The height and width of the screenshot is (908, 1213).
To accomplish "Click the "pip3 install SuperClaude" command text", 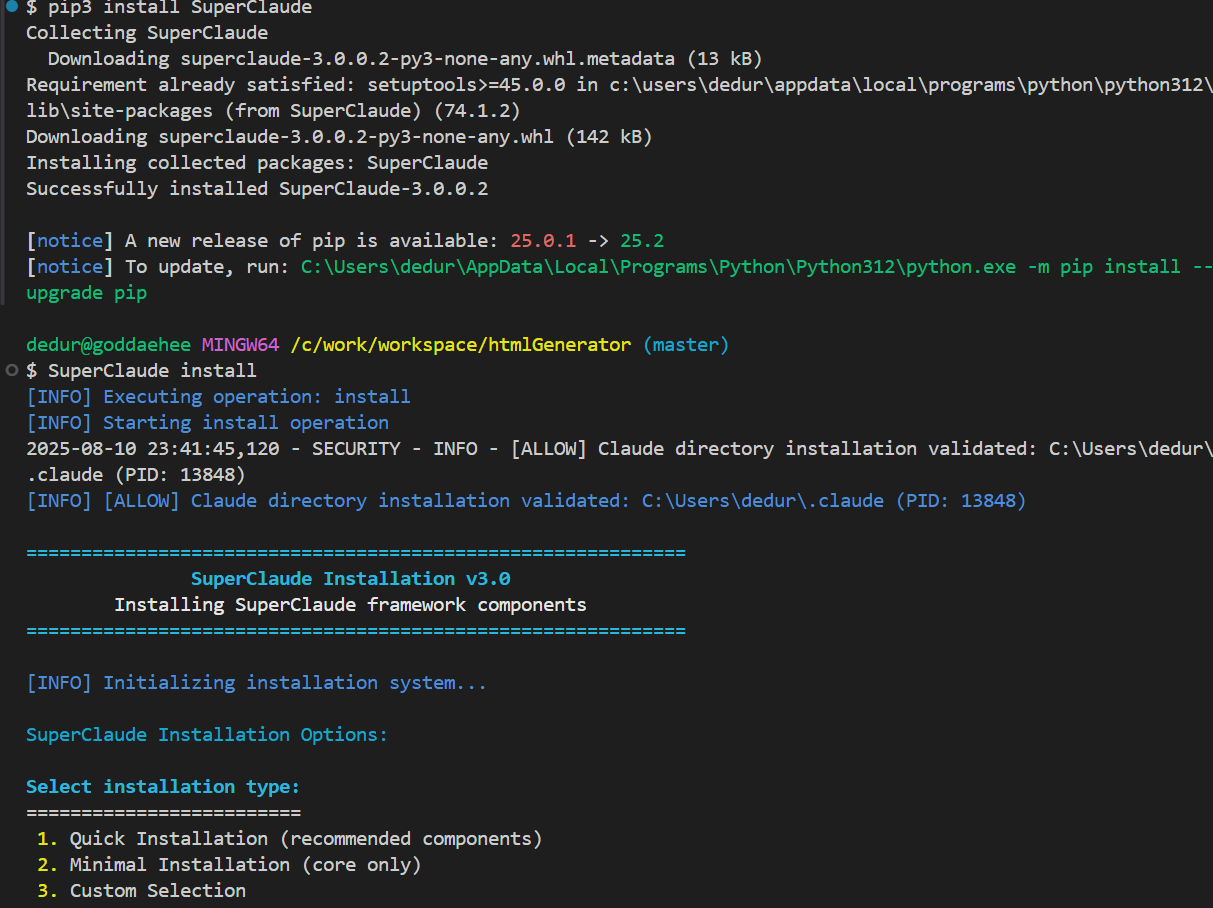I will pyautogui.click(x=180, y=8).
